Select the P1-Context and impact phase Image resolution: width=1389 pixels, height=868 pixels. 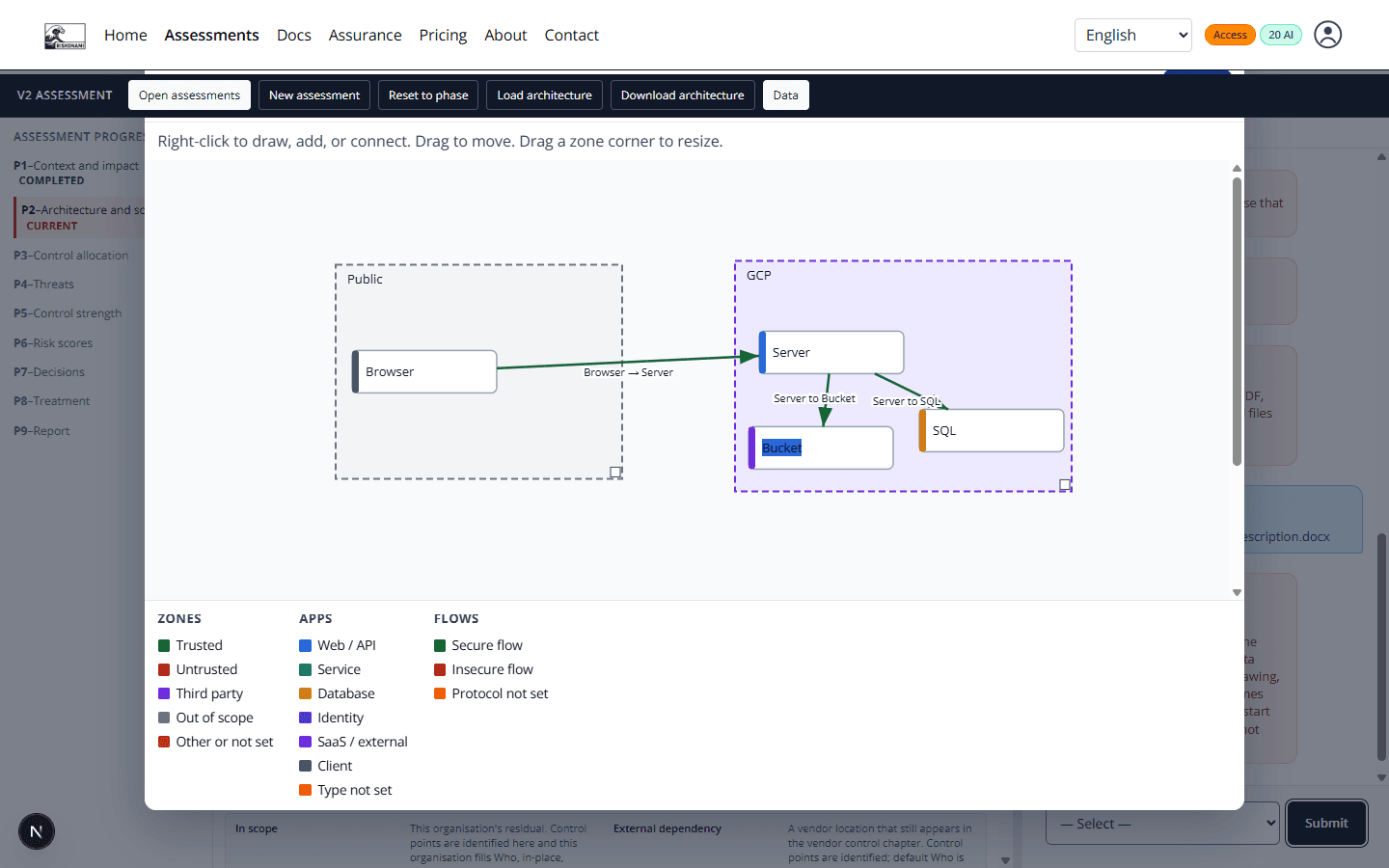[x=76, y=173]
